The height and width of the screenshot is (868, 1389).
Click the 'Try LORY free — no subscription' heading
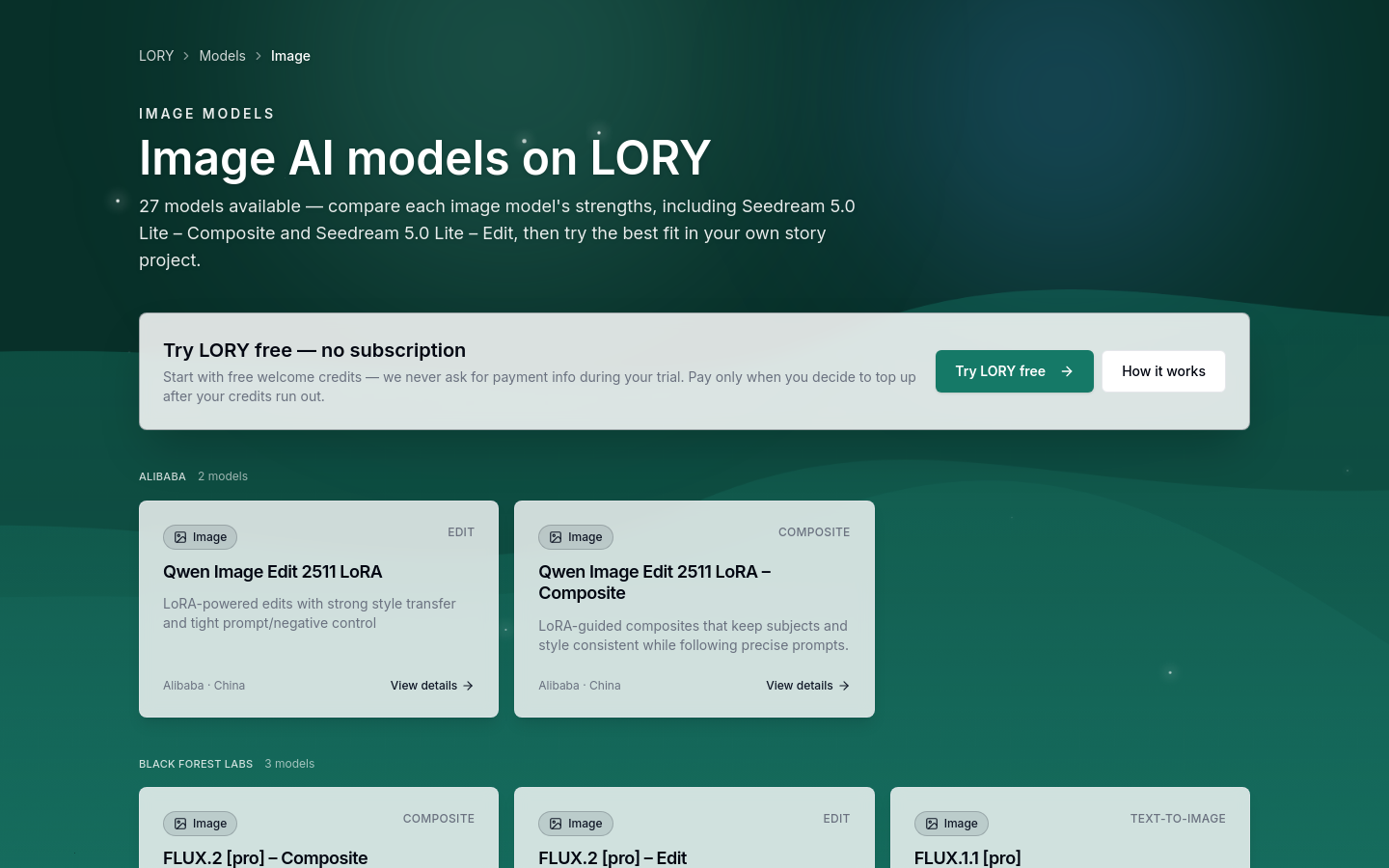(314, 350)
